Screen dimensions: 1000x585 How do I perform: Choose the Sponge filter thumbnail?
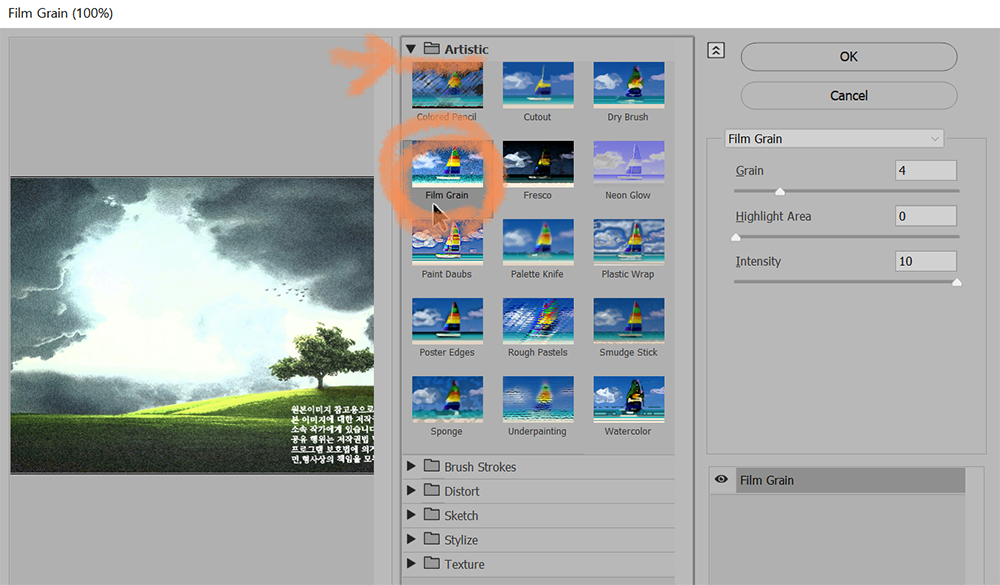pyautogui.click(x=447, y=399)
